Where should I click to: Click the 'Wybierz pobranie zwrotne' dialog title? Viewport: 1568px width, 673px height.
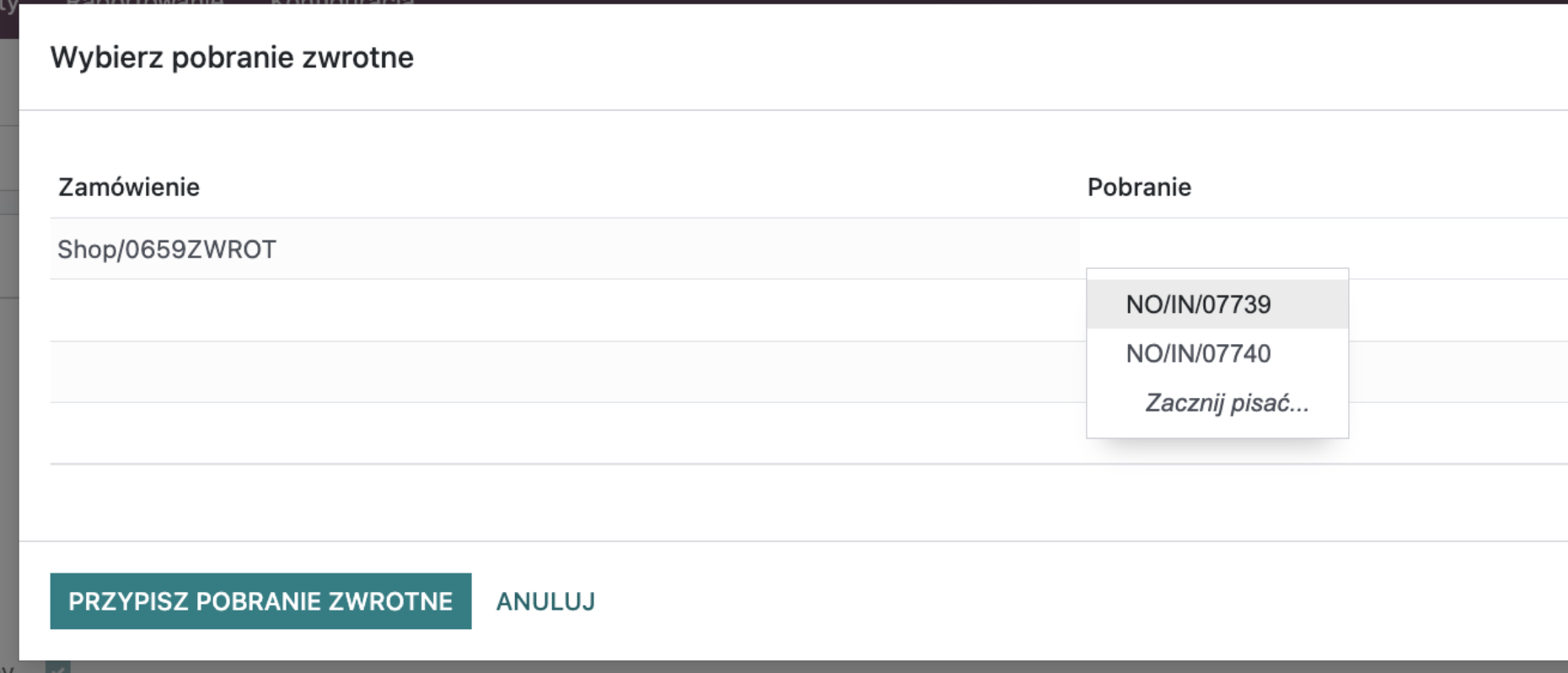(x=232, y=57)
